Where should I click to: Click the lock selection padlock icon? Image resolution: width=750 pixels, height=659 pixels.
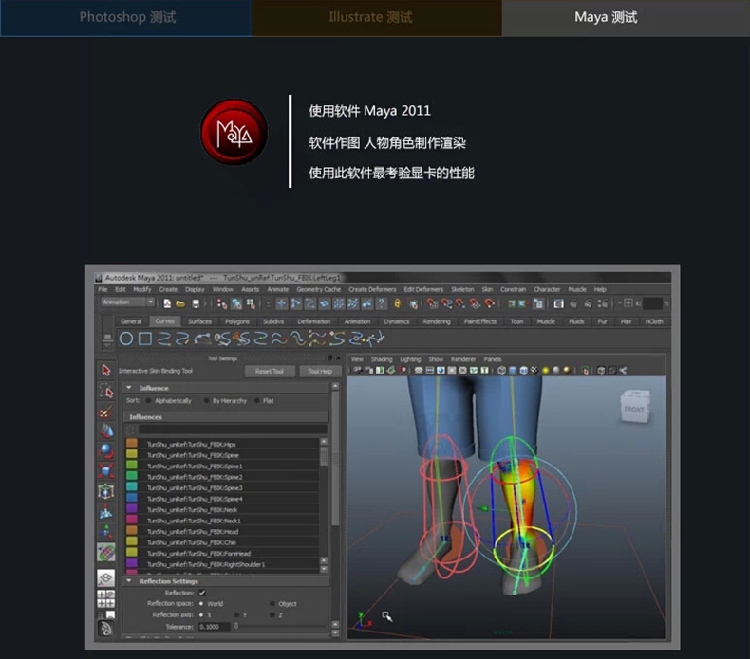[x=397, y=303]
